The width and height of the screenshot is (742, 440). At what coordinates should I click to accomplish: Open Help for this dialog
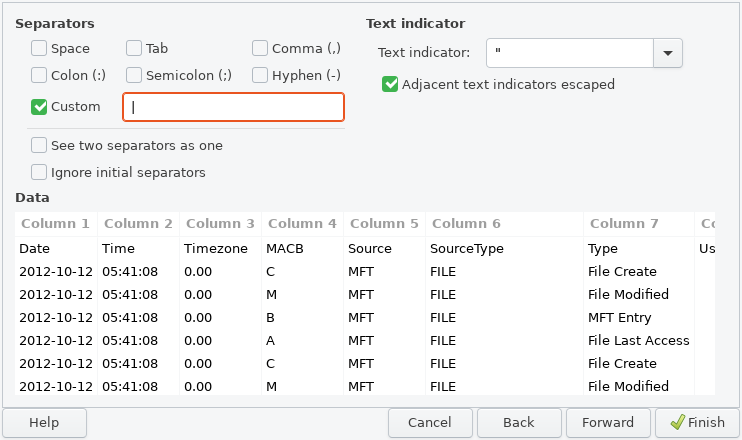(44, 422)
